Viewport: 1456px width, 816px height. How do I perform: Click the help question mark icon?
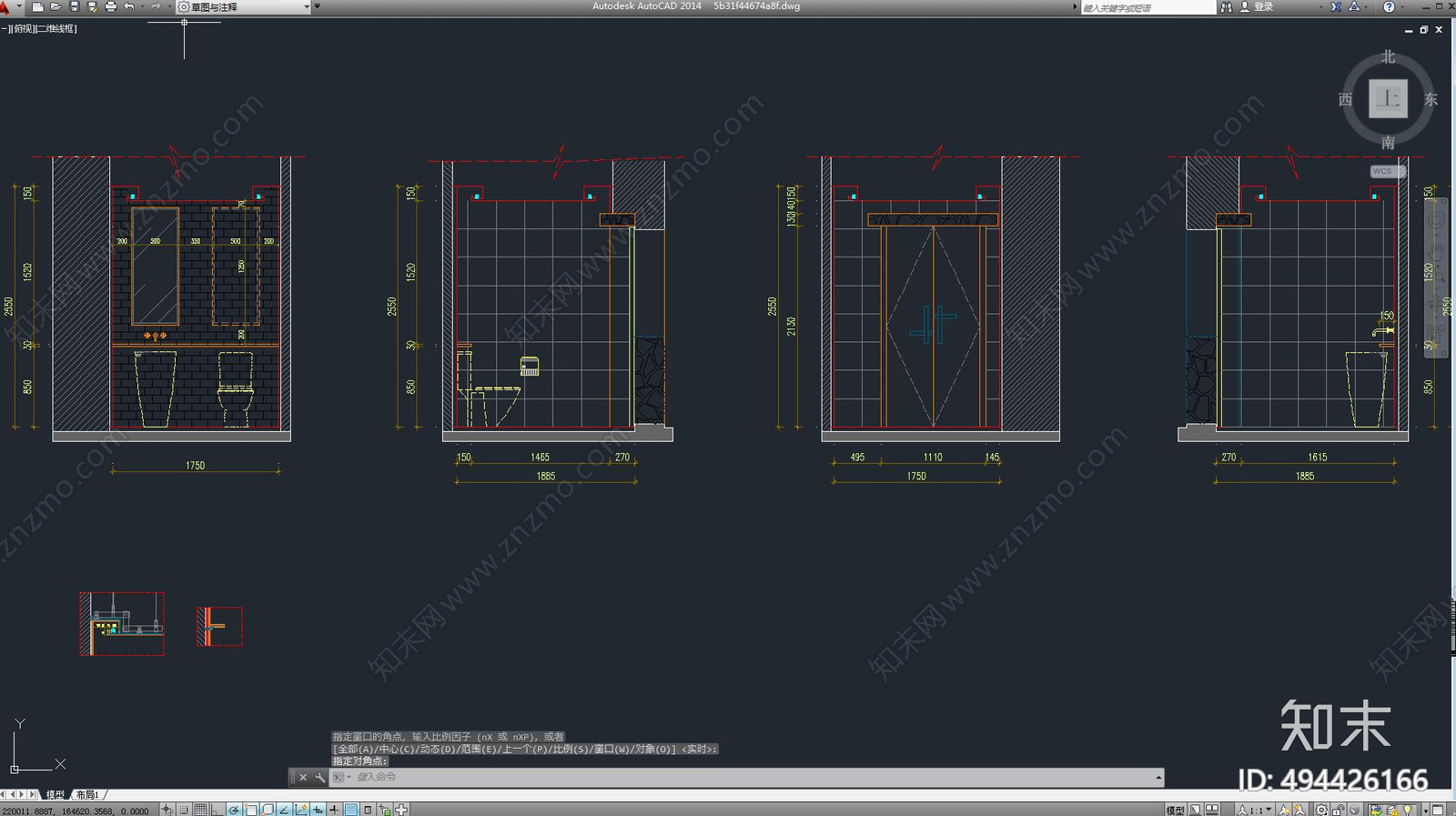point(1389,6)
